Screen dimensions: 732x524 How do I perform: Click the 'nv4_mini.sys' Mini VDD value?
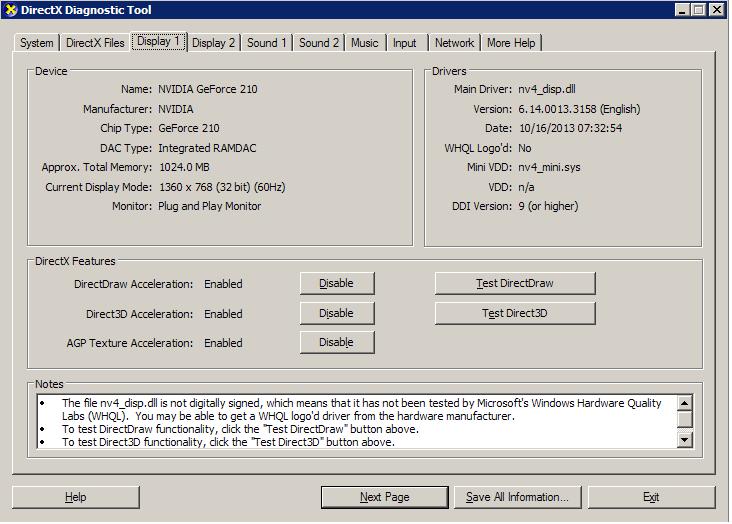[549, 168]
